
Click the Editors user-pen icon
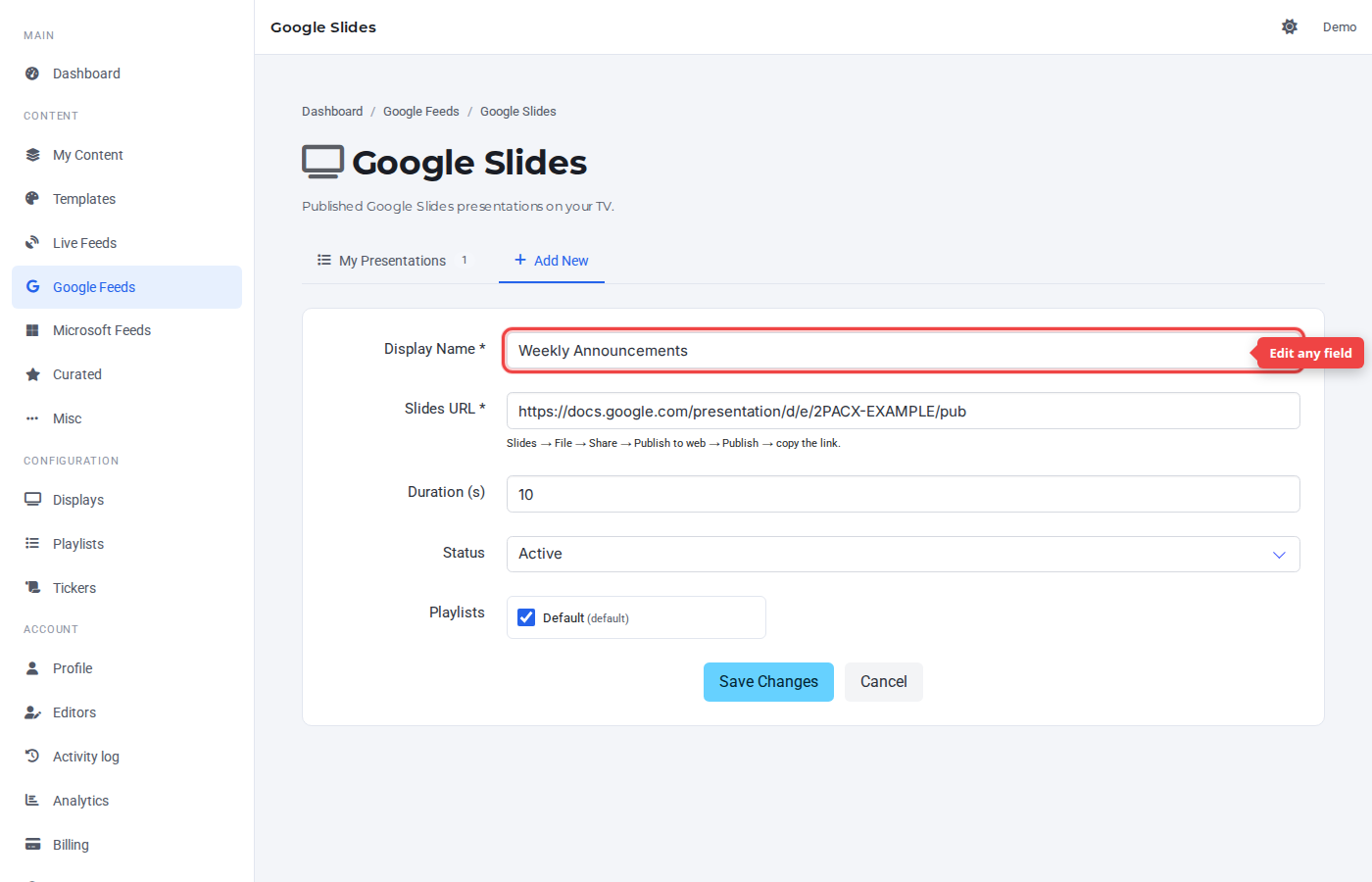32,712
